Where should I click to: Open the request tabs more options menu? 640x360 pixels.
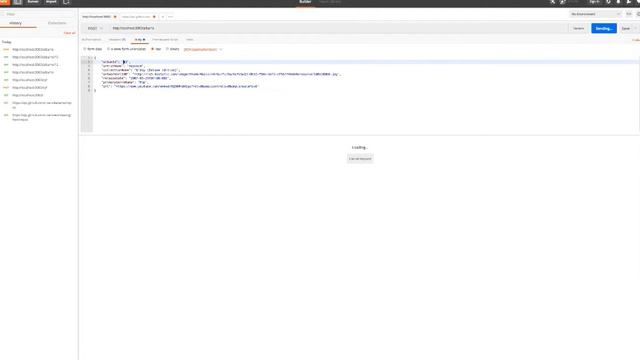[170, 17]
